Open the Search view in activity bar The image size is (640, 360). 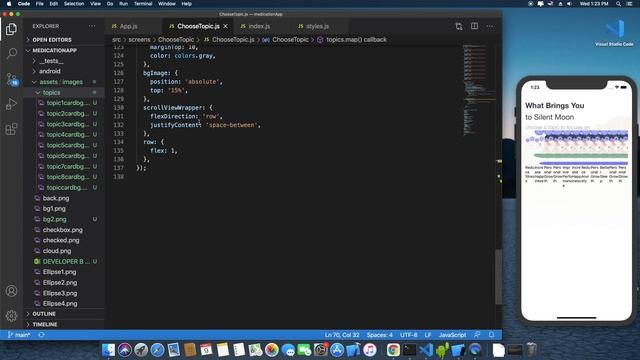[x=11, y=53]
